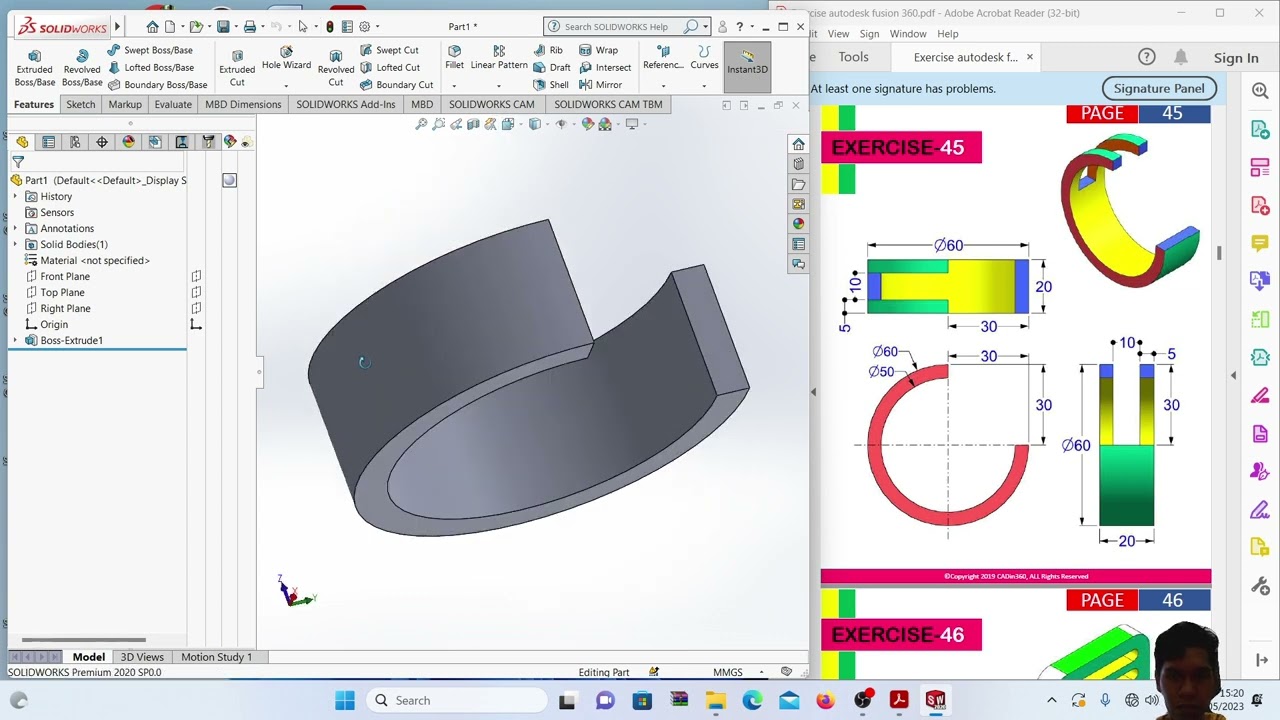Viewport: 1280px width, 720px height.
Task: Select the Mirror feature tool
Action: coord(600,85)
